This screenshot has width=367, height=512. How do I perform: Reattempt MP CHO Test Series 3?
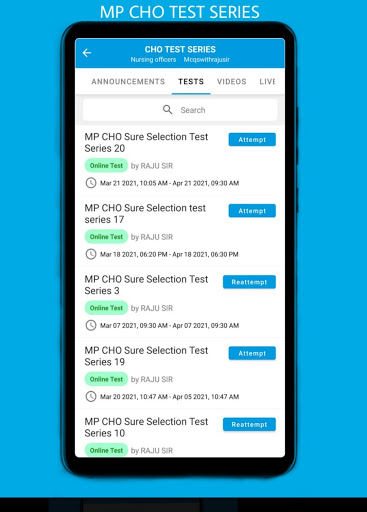pyautogui.click(x=249, y=282)
